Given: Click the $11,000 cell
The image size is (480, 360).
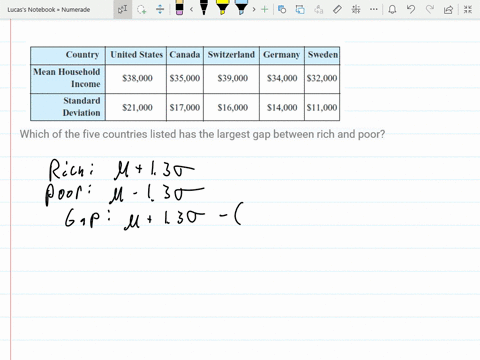Looking at the screenshot, I should pyautogui.click(x=322, y=107).
